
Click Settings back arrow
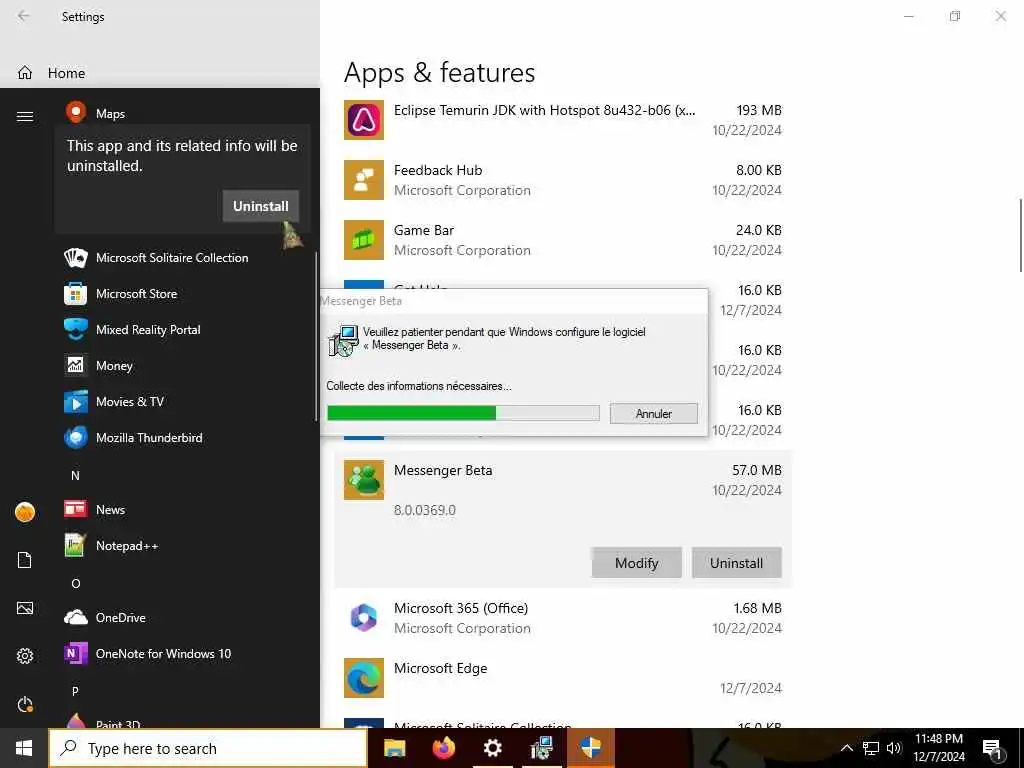coord(24,16)
